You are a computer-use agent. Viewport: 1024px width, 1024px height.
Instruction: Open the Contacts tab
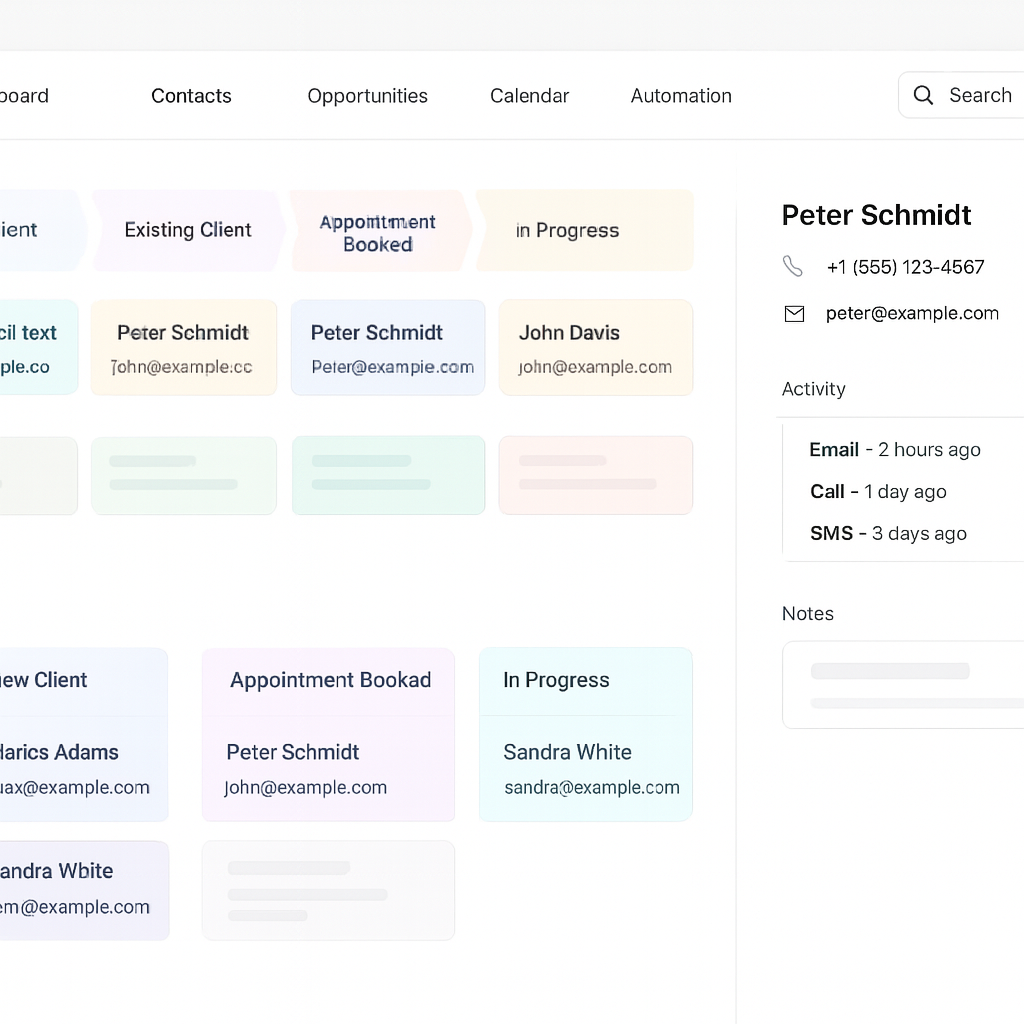pyautogui.click(x=191, y=96)
